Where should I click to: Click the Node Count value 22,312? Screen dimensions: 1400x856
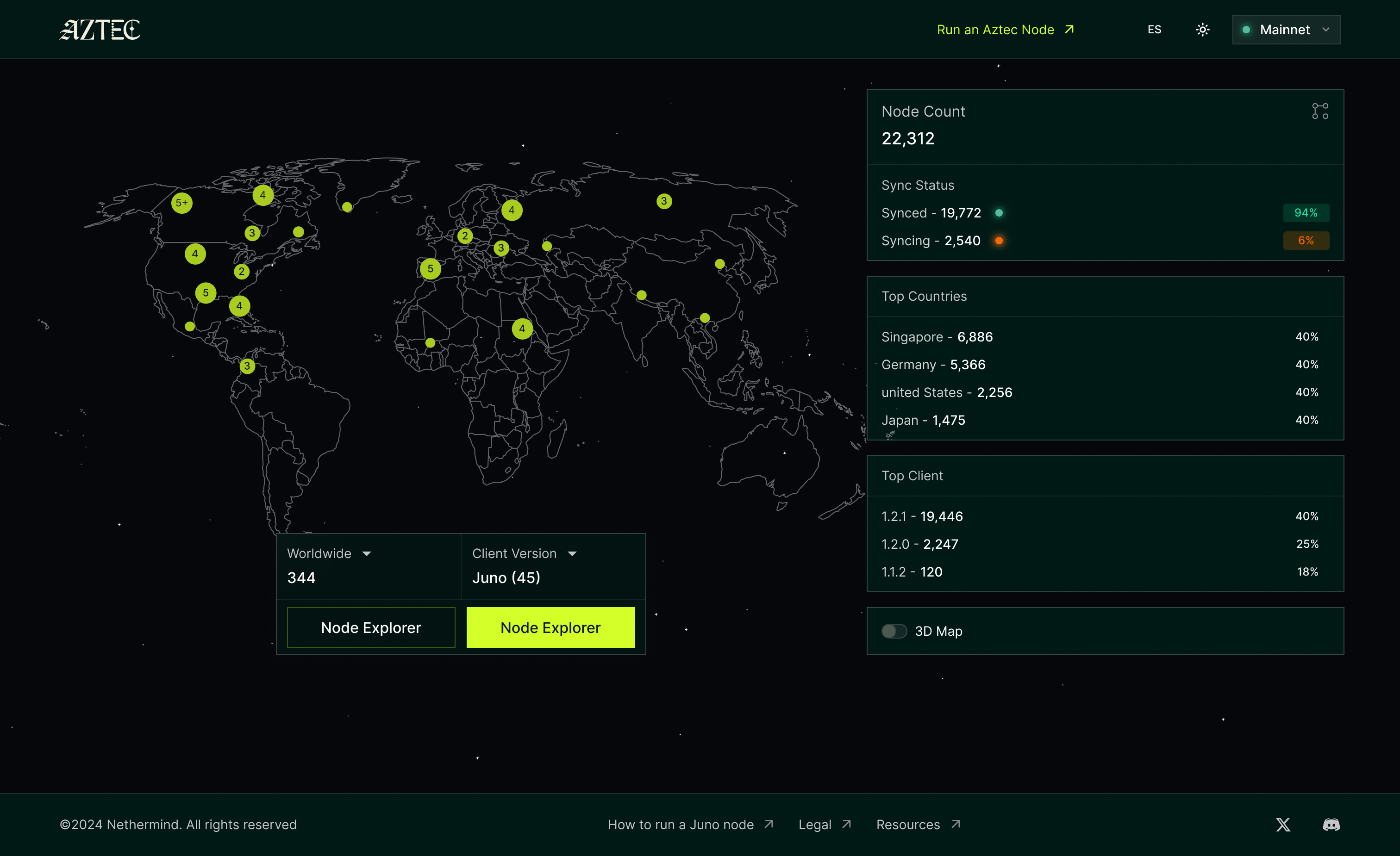pyautogui.click(x=907, y=139)
